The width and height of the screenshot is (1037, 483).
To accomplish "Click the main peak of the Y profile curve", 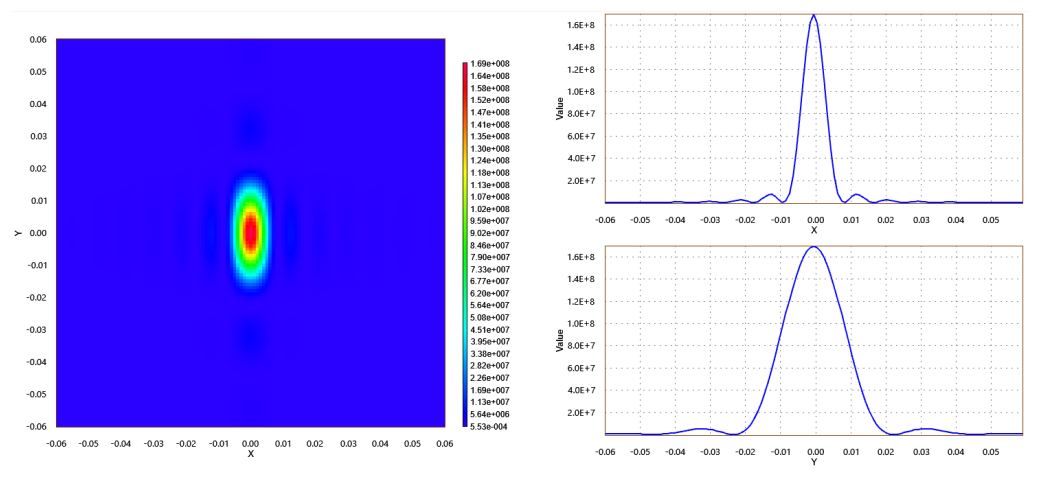I will pos(813,247).
